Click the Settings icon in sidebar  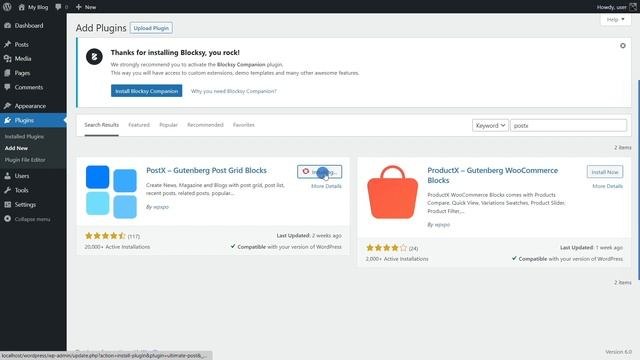click(x=7, y=204)
